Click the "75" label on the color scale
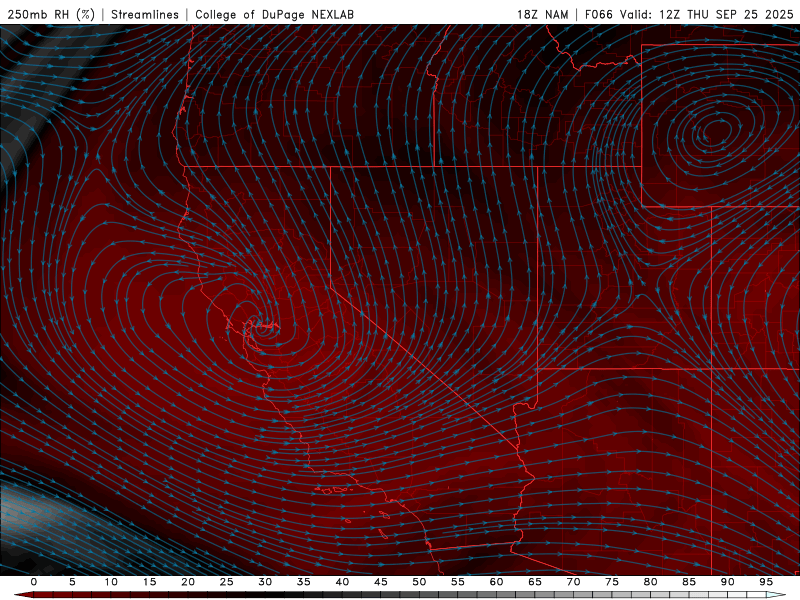This screenshot has width=800, height=600. 612,582
